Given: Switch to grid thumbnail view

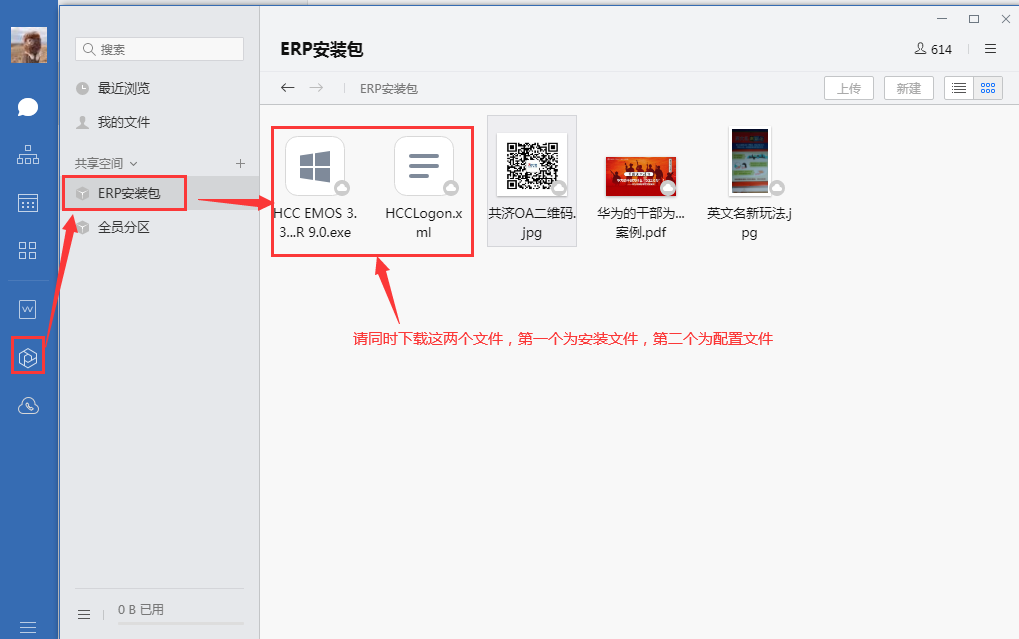Looking at the screenshot, I should click(x=988, y=88).
